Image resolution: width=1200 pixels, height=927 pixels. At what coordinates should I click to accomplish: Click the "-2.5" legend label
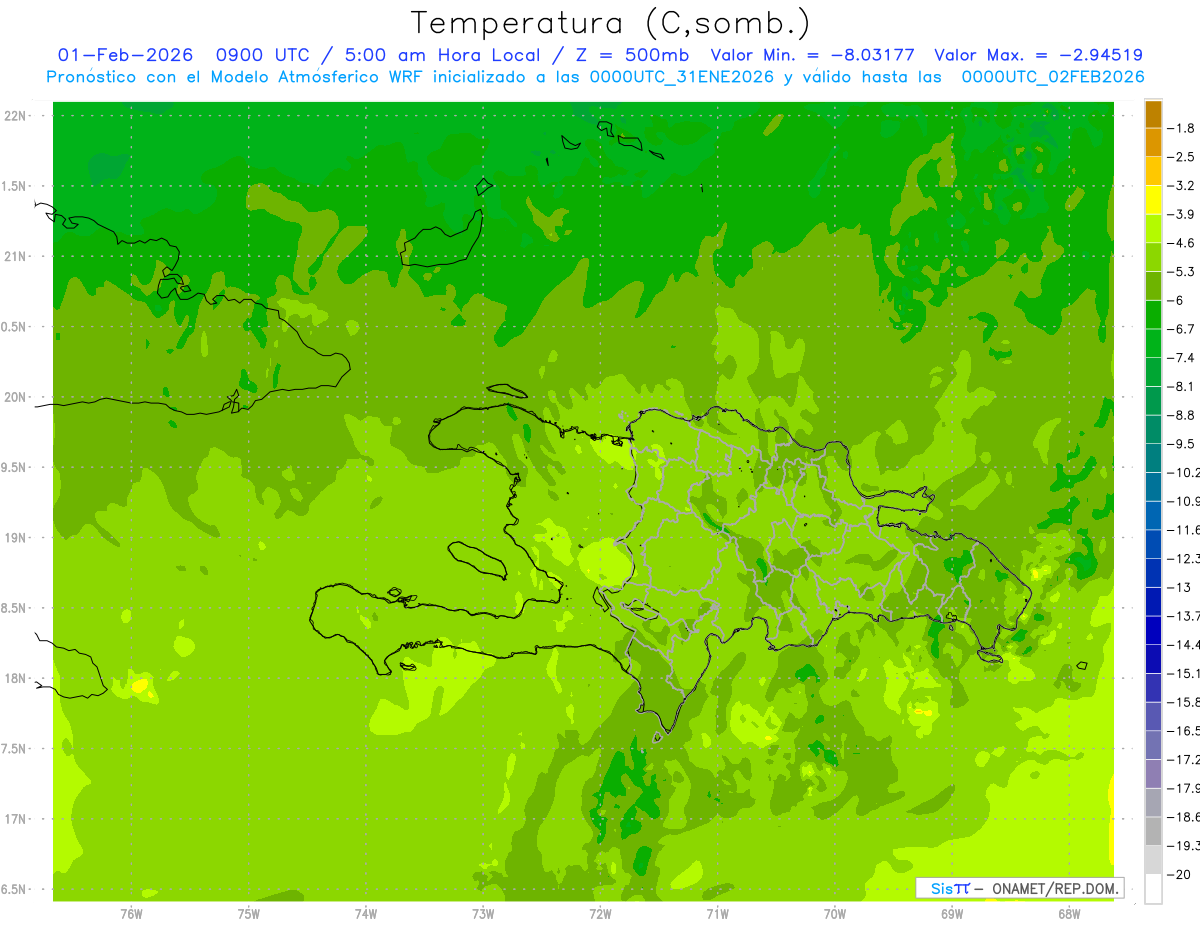[1181, 157]
